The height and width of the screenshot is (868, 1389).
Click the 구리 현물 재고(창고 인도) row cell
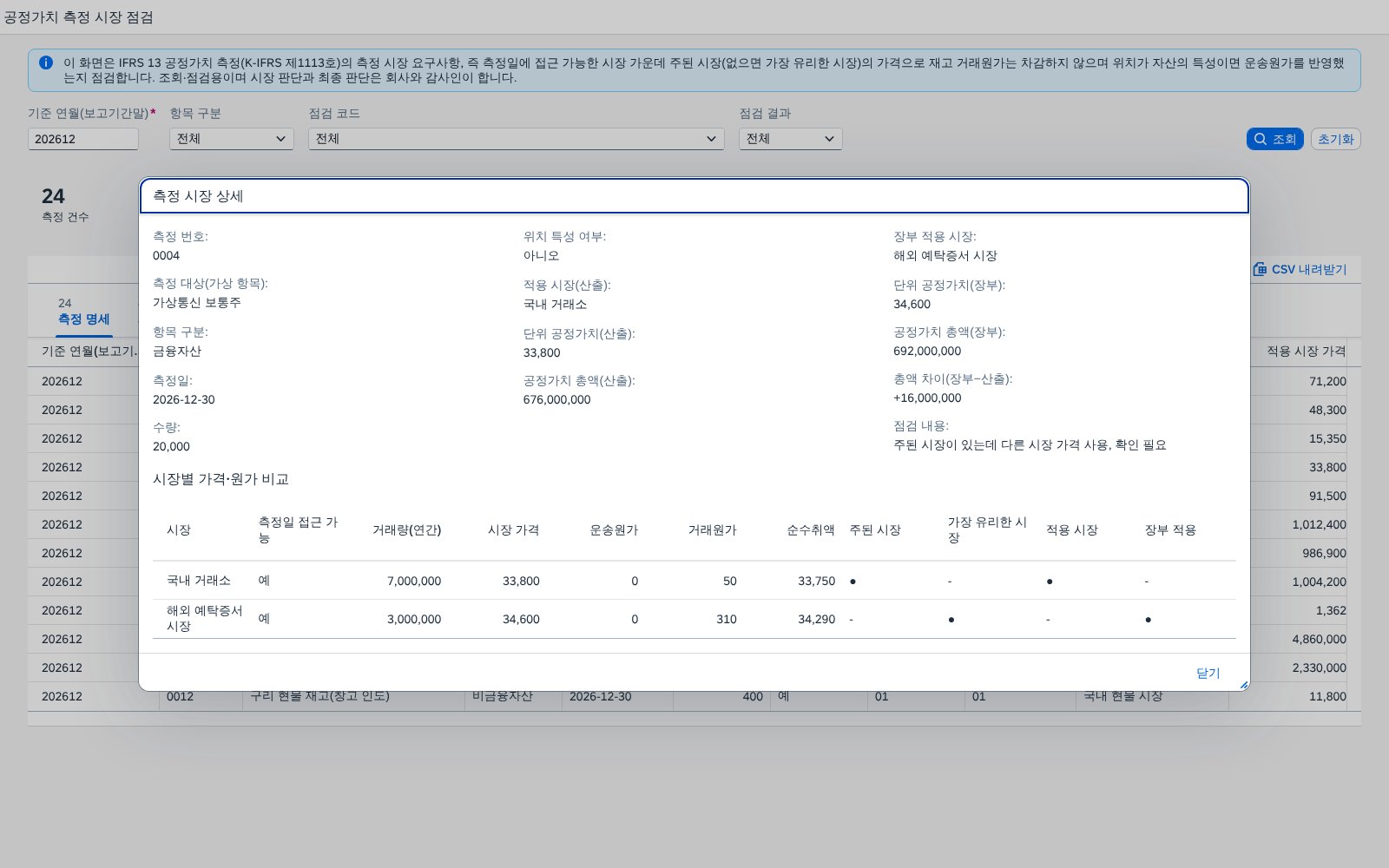[319, 696]
